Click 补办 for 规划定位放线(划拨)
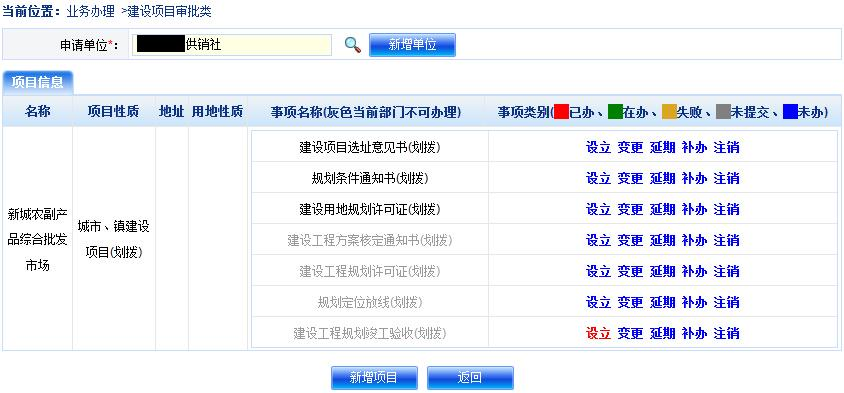This screenshot has width=844, height=393. 694,302
